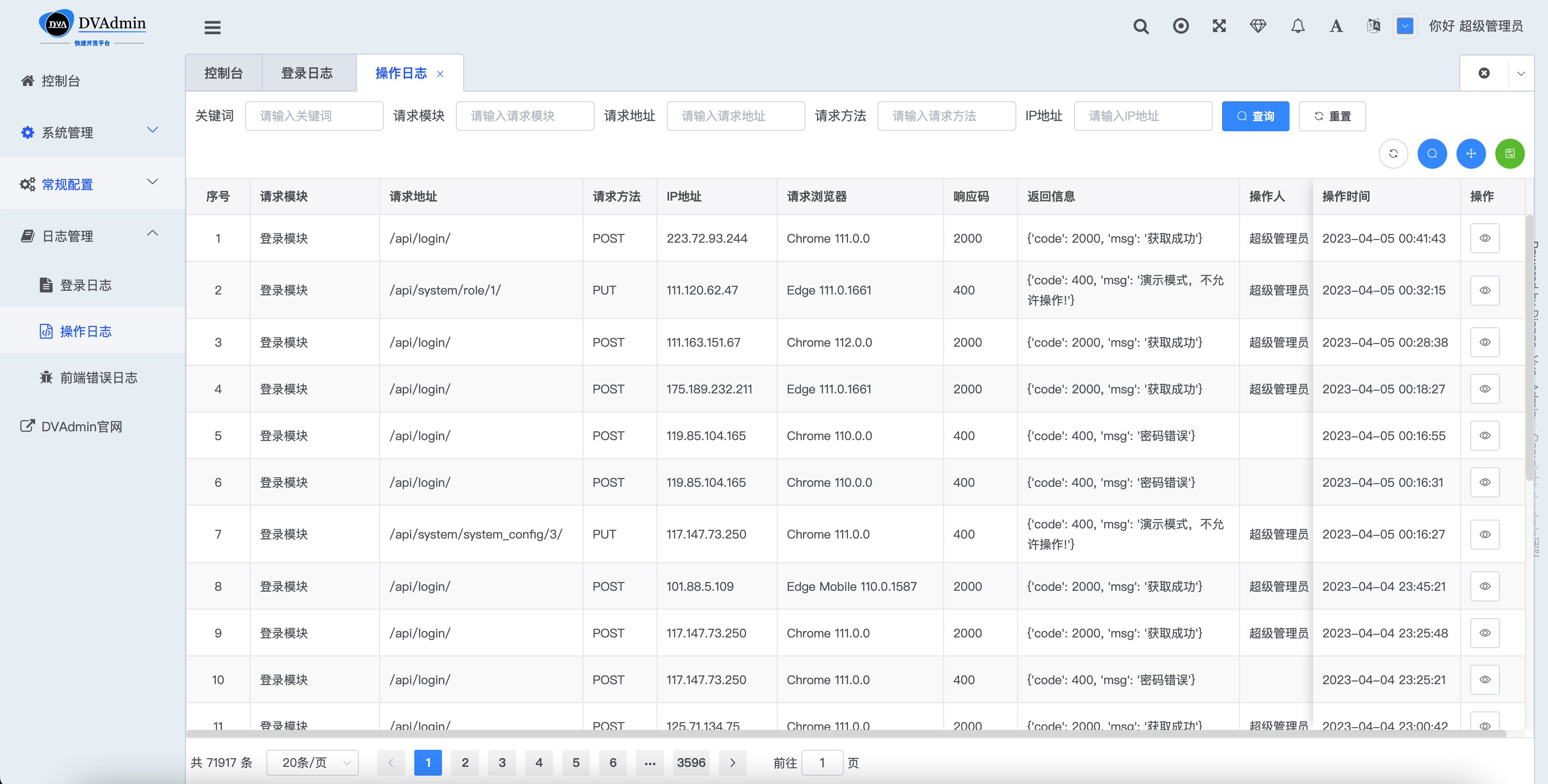The width and height of the screenshot is (1548, 784).
Task: Click the hamburger menu collapse icon
Action: [x=212, y=27]
